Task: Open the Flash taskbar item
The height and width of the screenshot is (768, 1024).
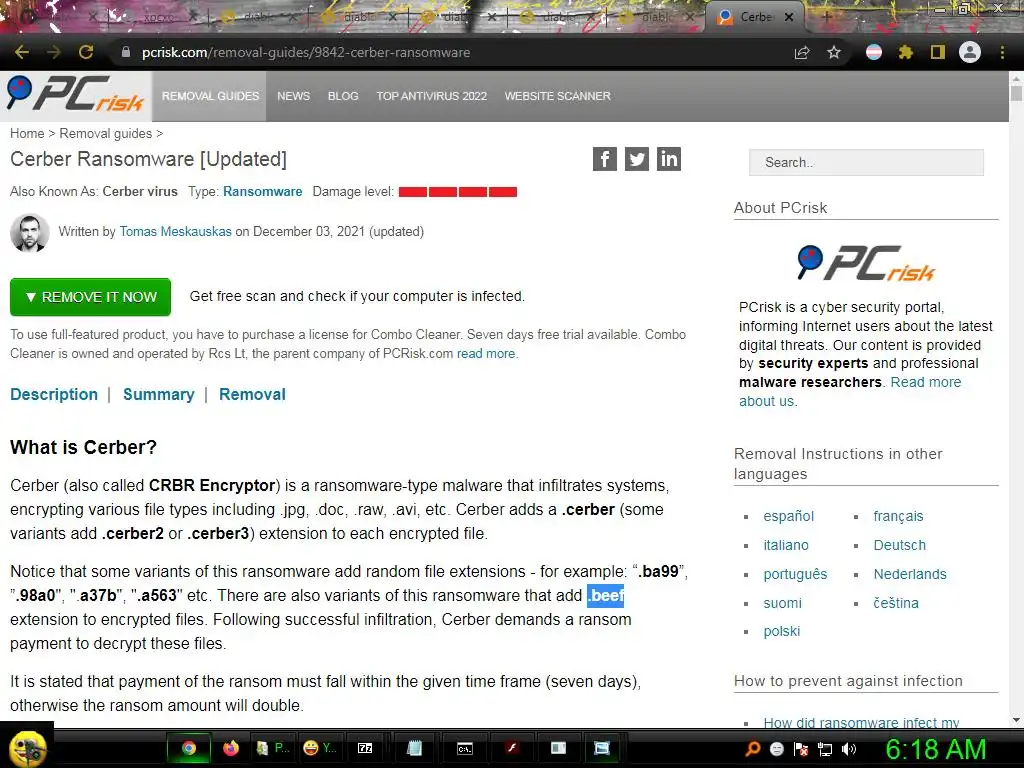Action: pyautogui.click(x=513, y=748)
